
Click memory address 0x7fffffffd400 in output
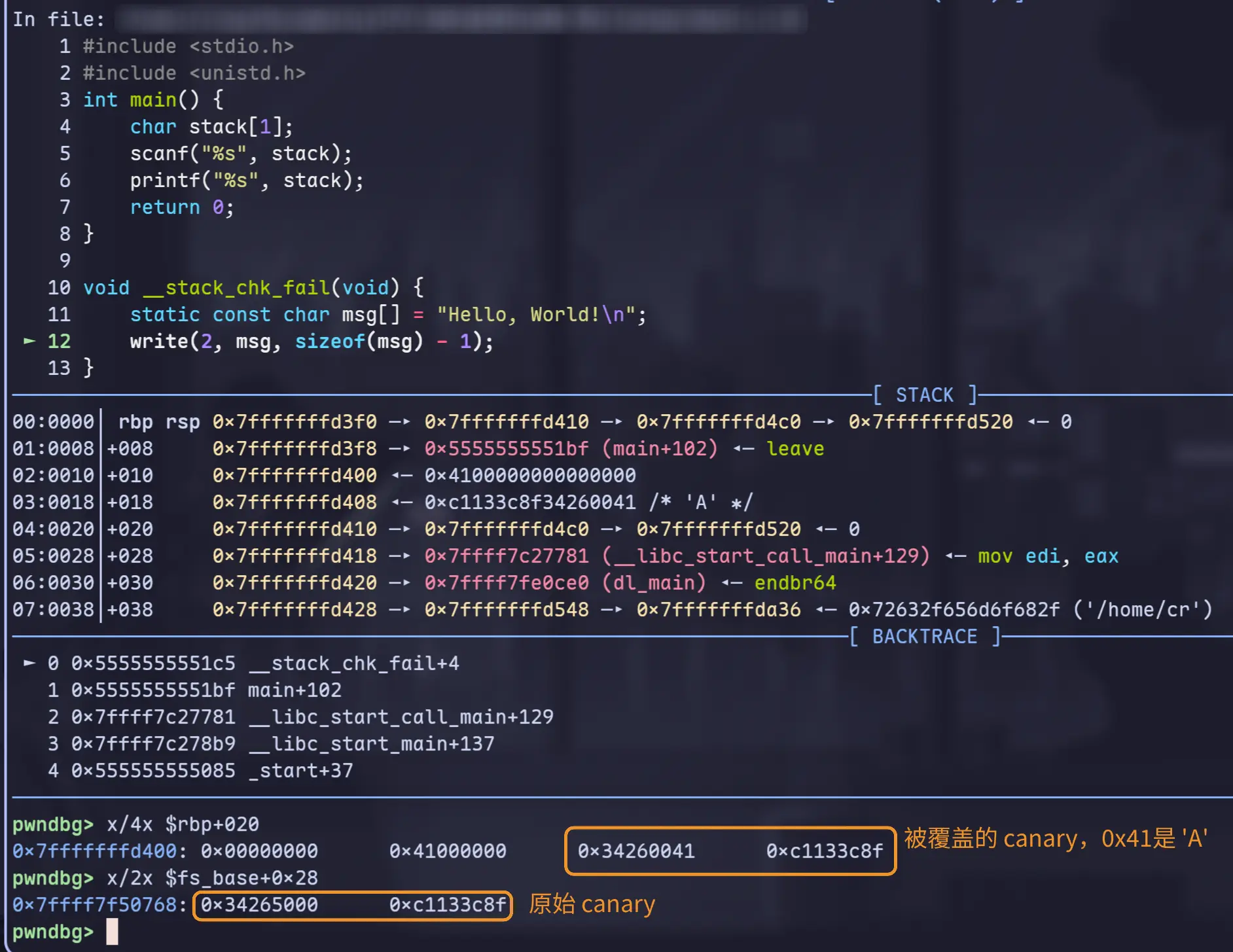[94, 851]
